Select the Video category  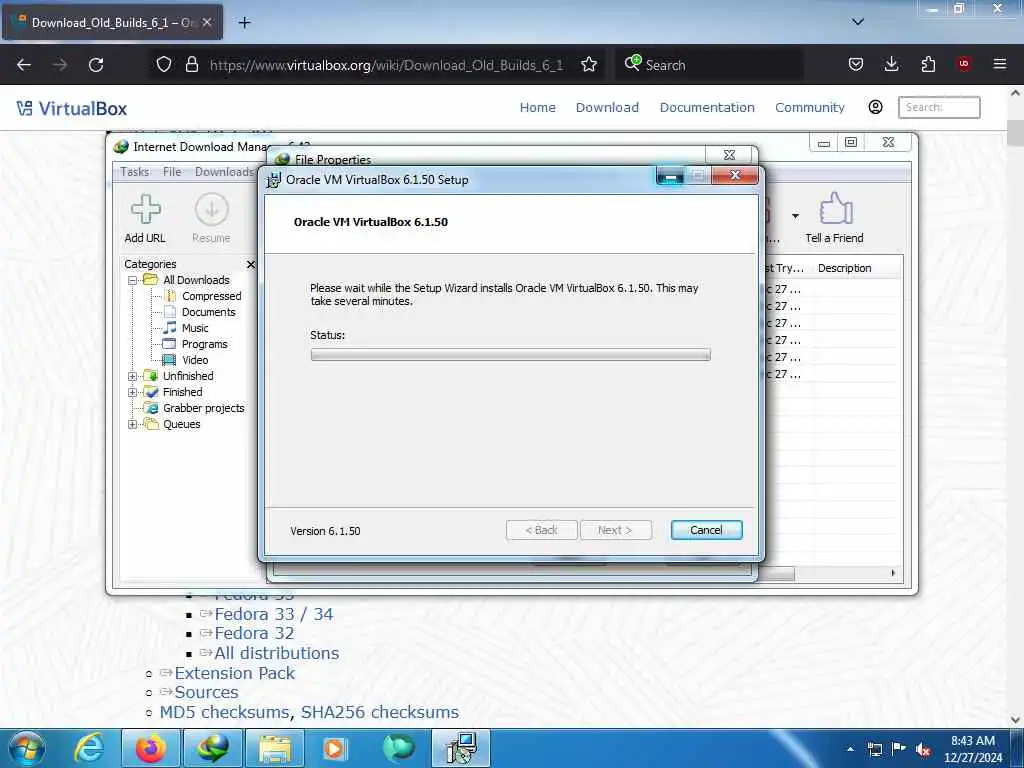coord(195,360)
